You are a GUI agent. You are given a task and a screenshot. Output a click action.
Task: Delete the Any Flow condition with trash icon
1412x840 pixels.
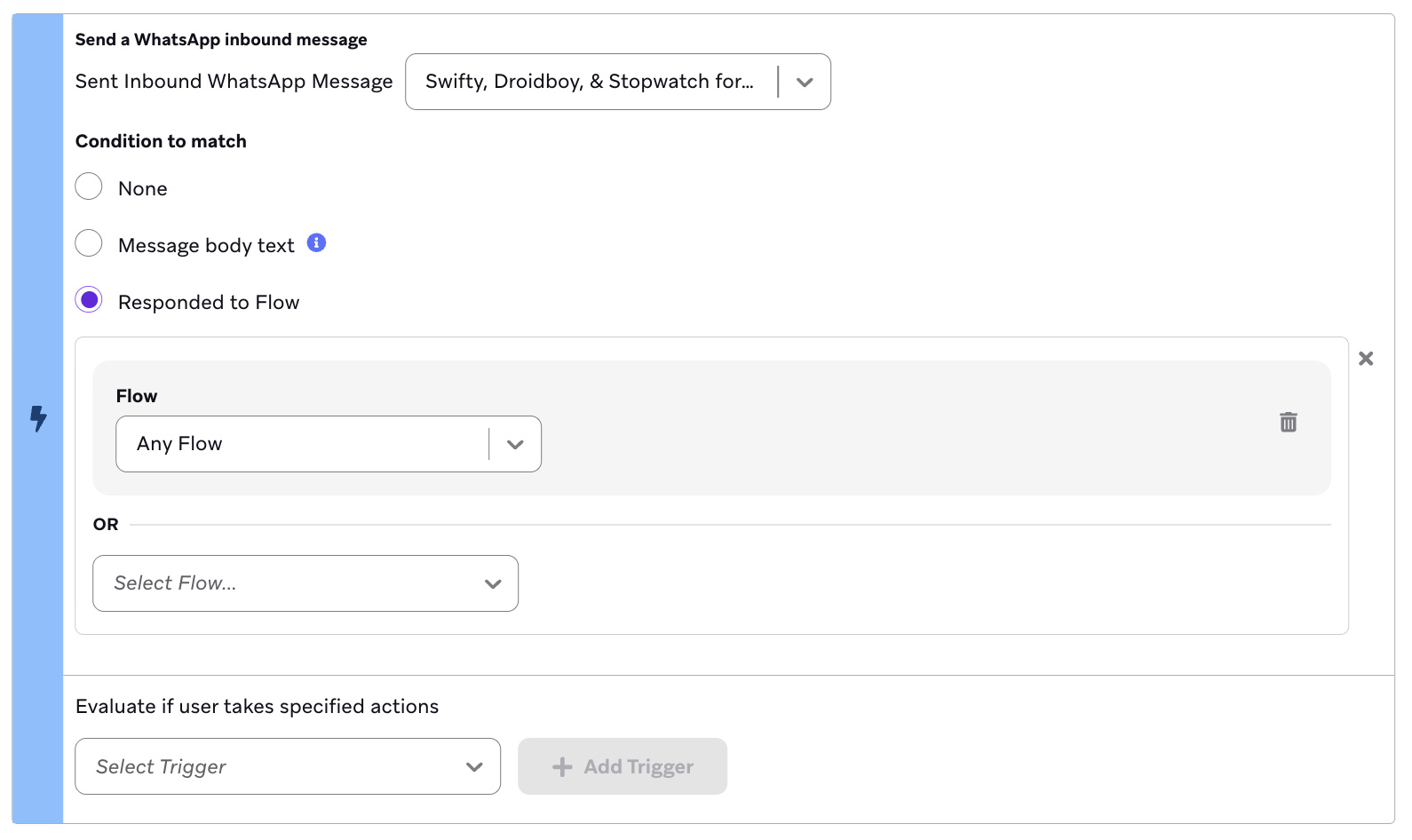(1288, 423)
